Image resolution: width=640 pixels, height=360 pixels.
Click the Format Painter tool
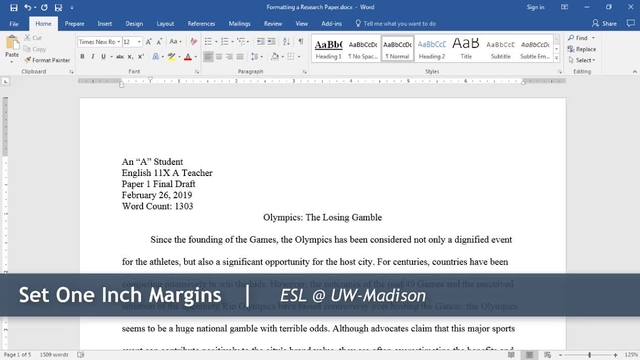47,60
